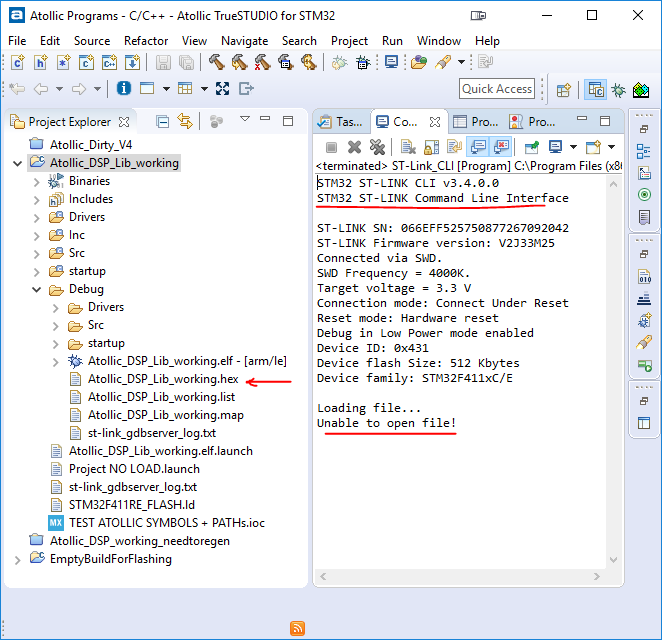
Task: Expand the Binaries node
Action: [37, 182]
